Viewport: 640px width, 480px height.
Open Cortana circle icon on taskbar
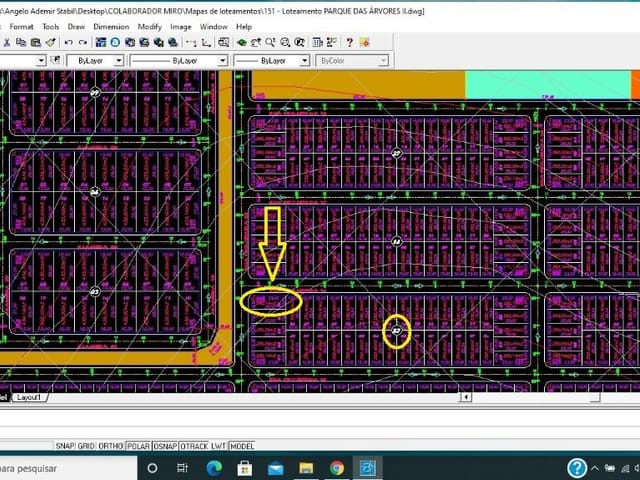[x=152, y=468]
